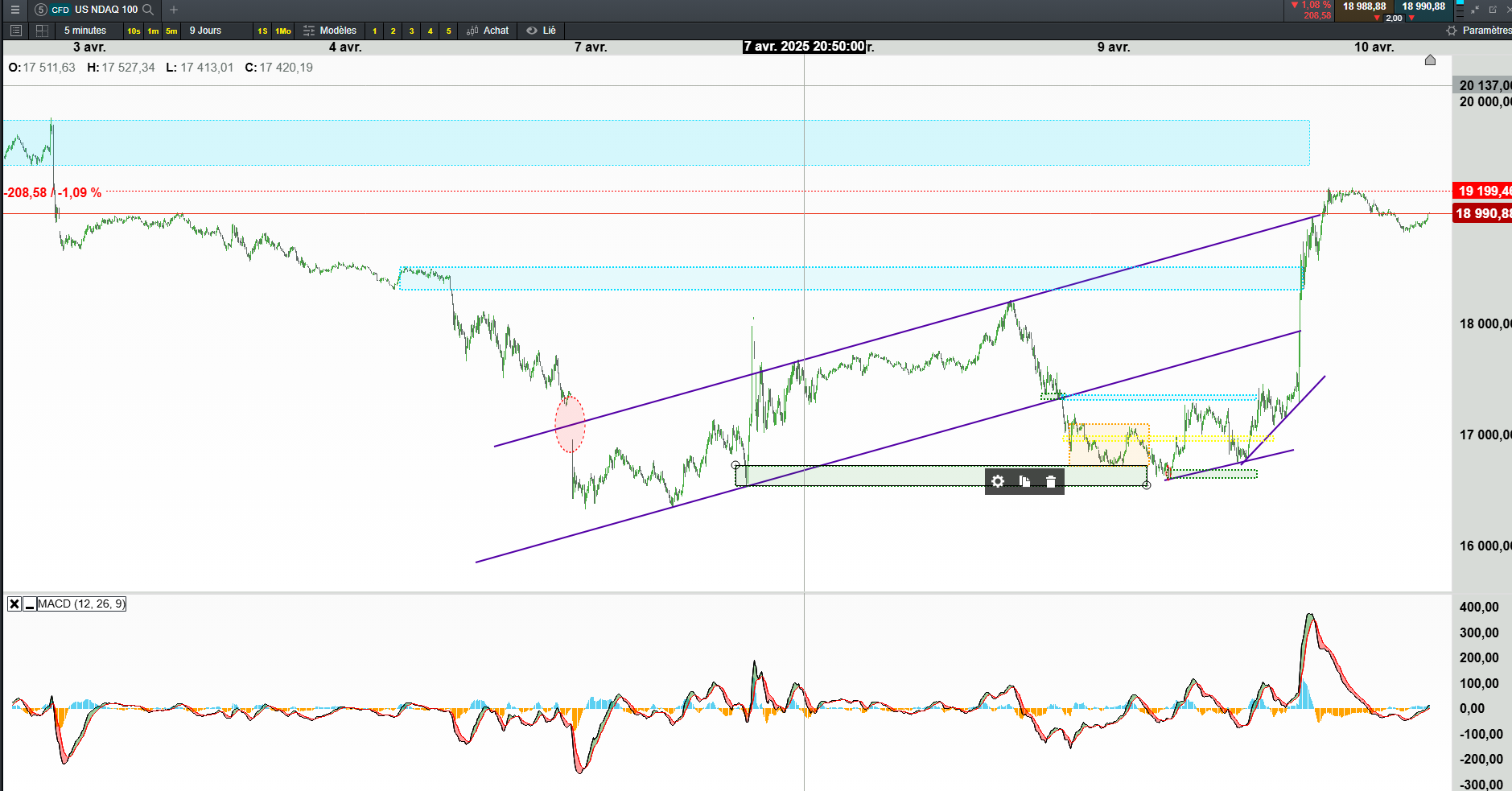The height and width of the screenshot is (791, 1512).
Task: Apply template preset 5
Action: (x=448, y=31)
